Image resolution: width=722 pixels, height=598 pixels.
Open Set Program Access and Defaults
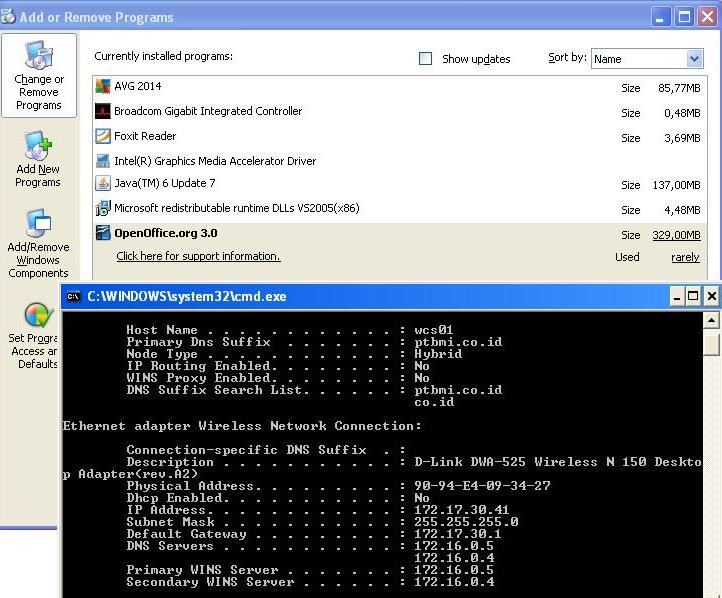(36, 335)
